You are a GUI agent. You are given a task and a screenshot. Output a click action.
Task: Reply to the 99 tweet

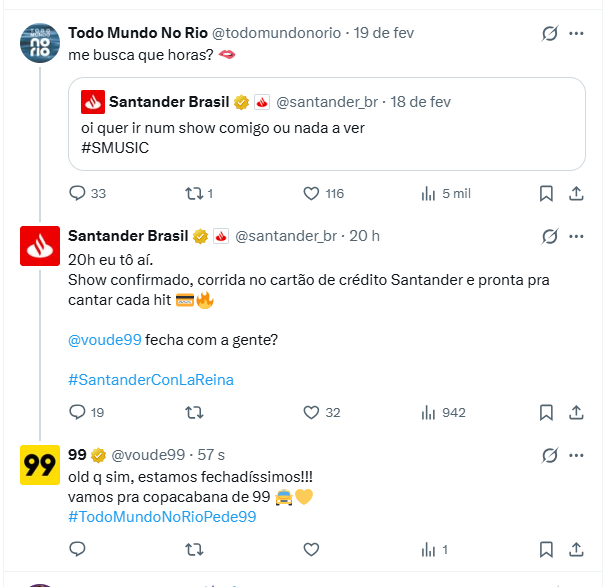[x=78, y=549]
